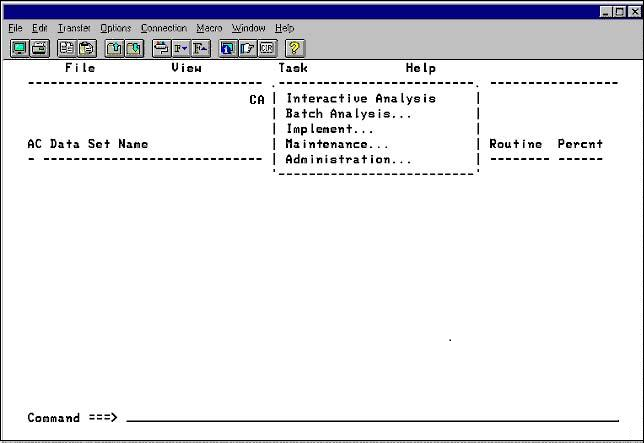Maximize the terminal emulator window
Image resolution: width=644 pixels, height=443 pixels.
tap(619, 12)
